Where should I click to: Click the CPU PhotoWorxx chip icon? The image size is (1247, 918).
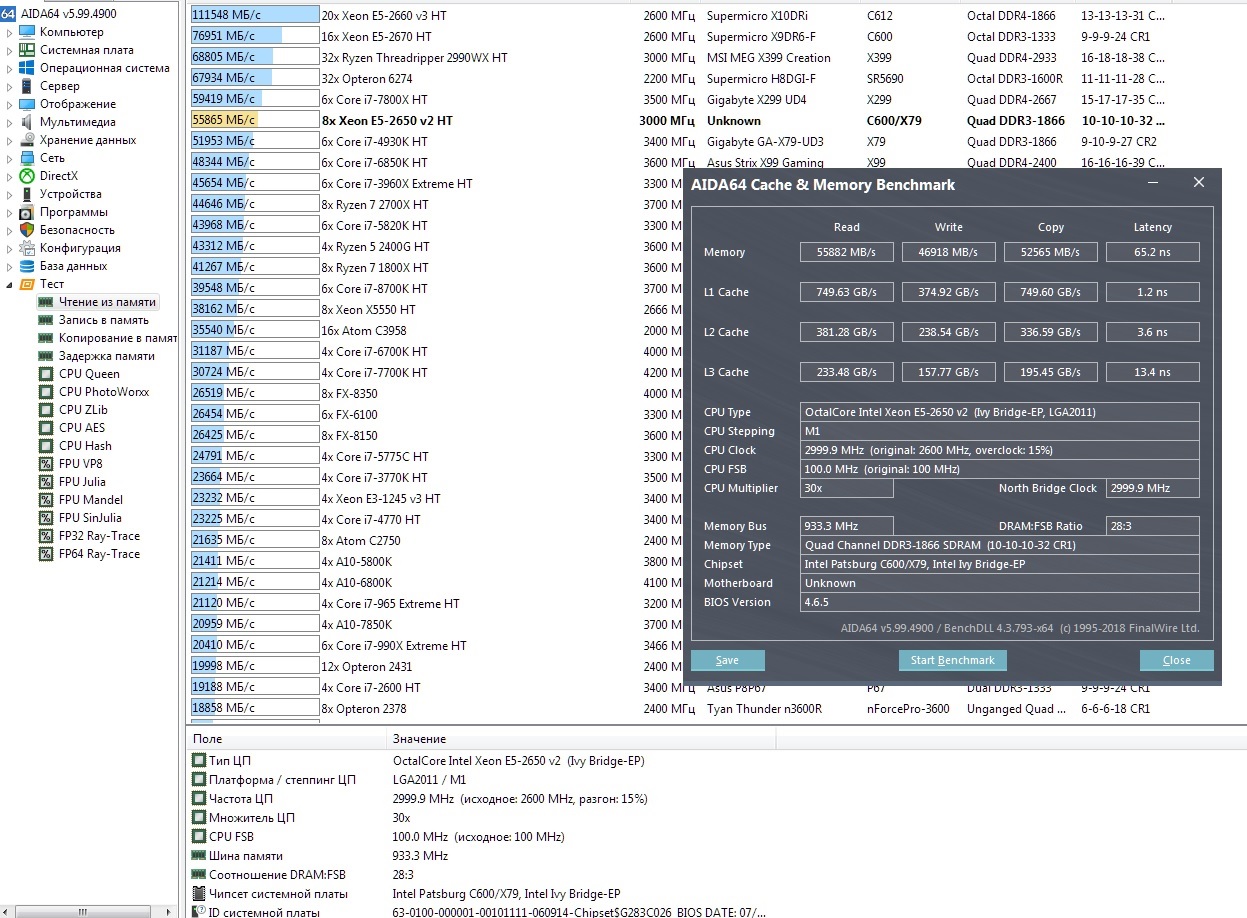[45, 392]
